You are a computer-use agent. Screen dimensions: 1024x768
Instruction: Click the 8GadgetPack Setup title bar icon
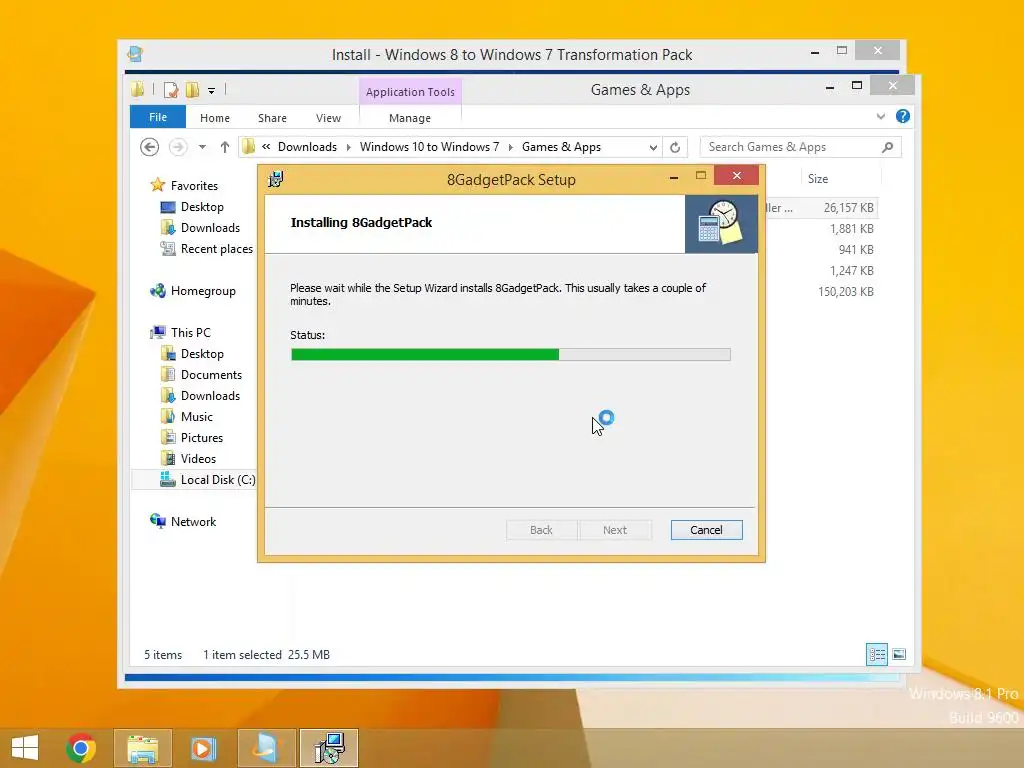[276, 179]
